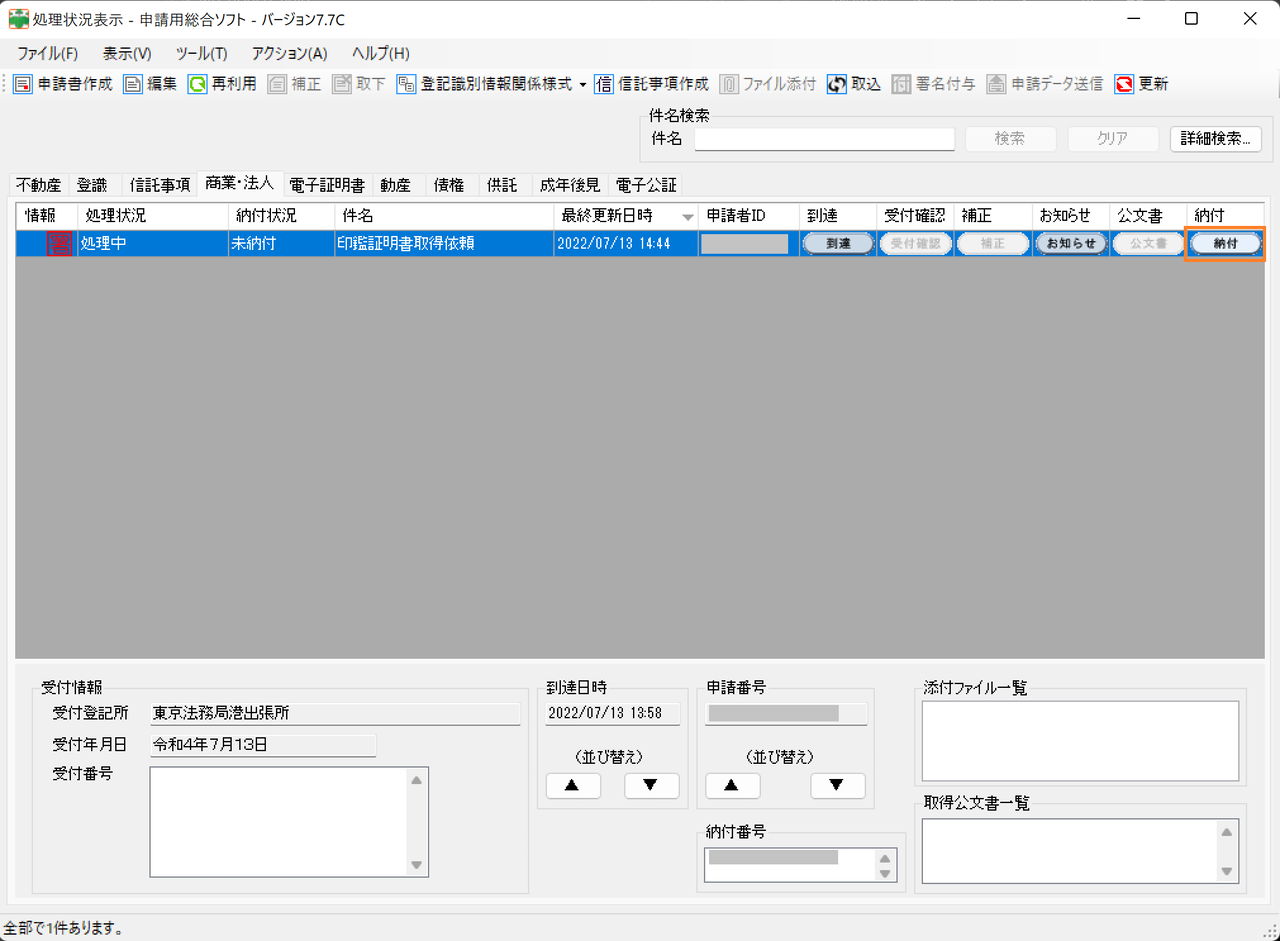This screenshot has height=941, width=1280.
Task: Click the 到達 button in the row
Action: (x=837, y=243)
